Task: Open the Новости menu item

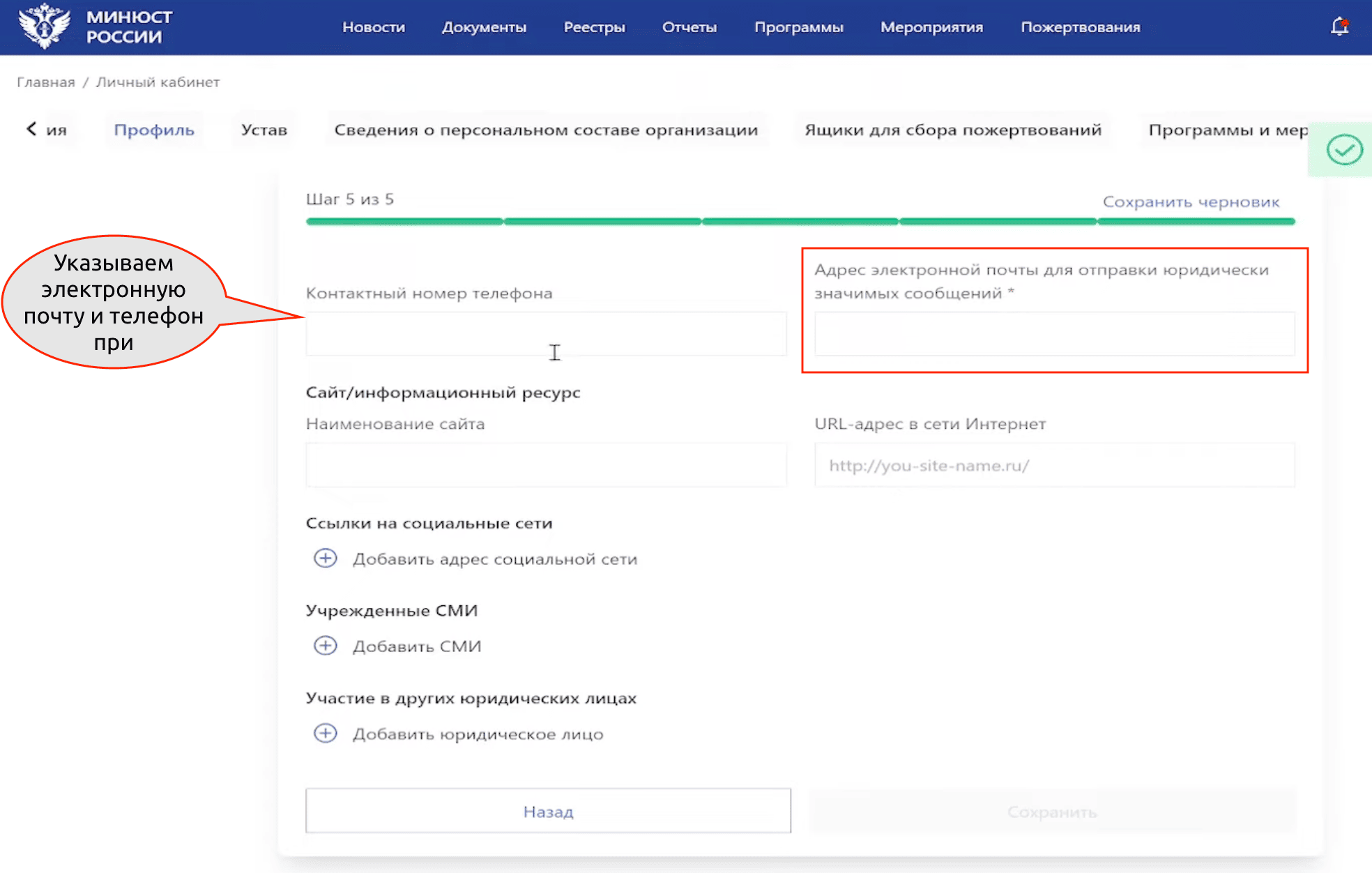Action: [x=374, y=27]
